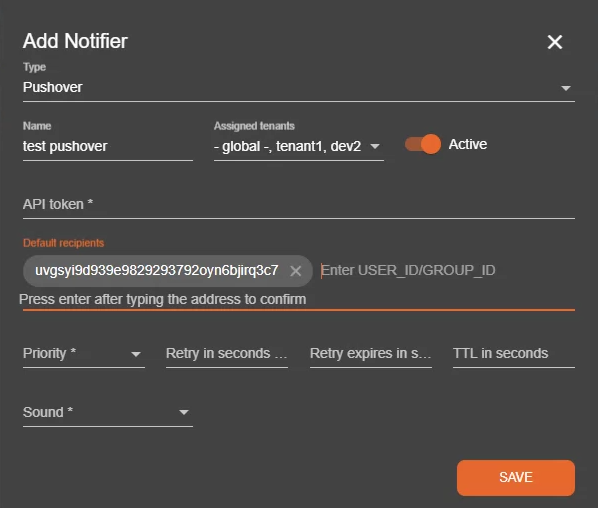Click the SAVE button

[x=516, y=477]
